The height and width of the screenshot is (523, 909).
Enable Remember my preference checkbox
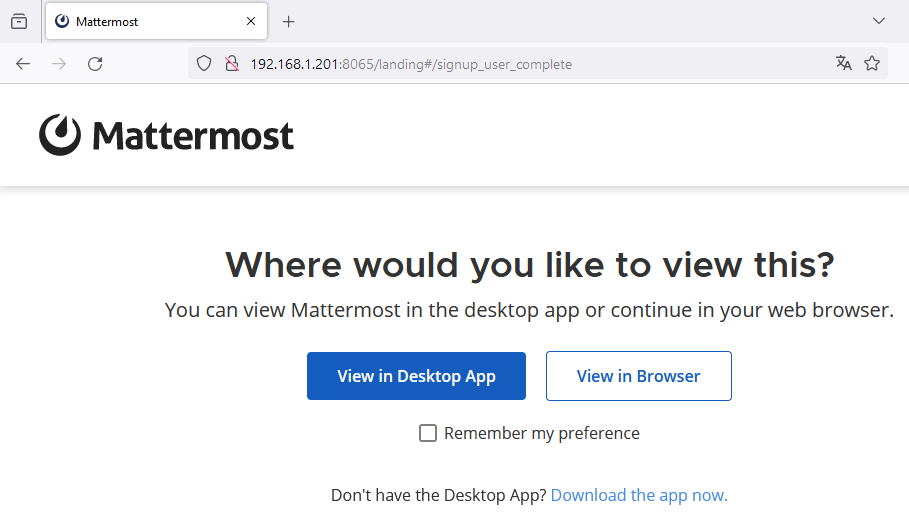428,433
